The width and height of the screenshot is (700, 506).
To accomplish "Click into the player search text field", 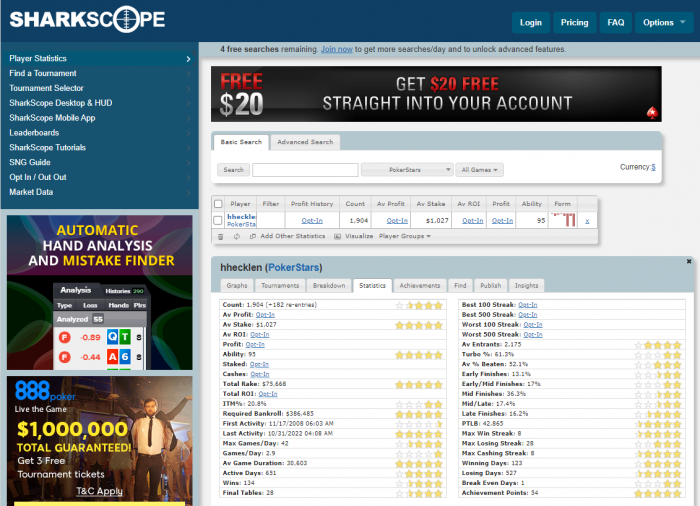I will pos(305,170).
